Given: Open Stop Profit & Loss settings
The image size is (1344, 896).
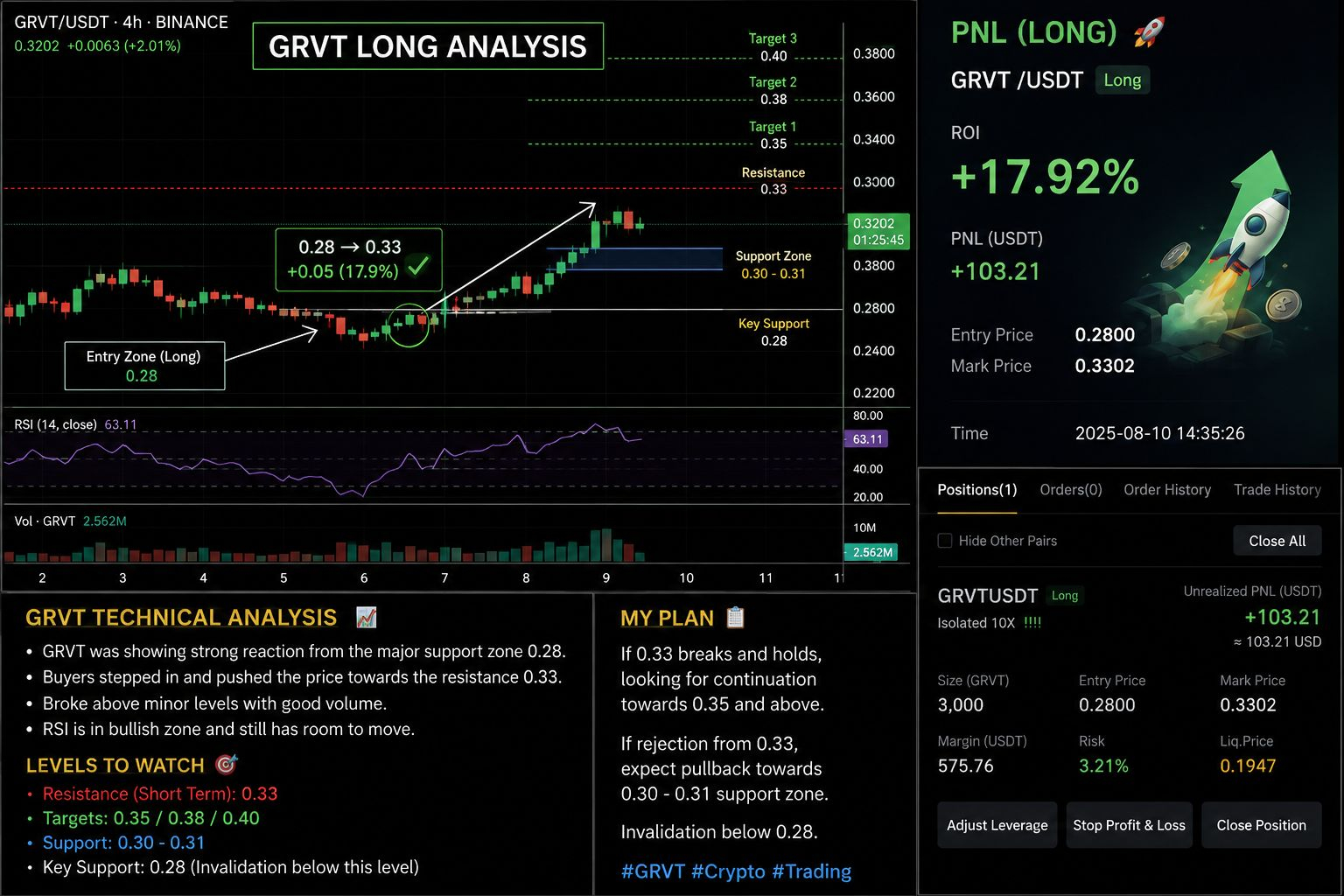Looking at the screenshot, I should coord(1129,825).
